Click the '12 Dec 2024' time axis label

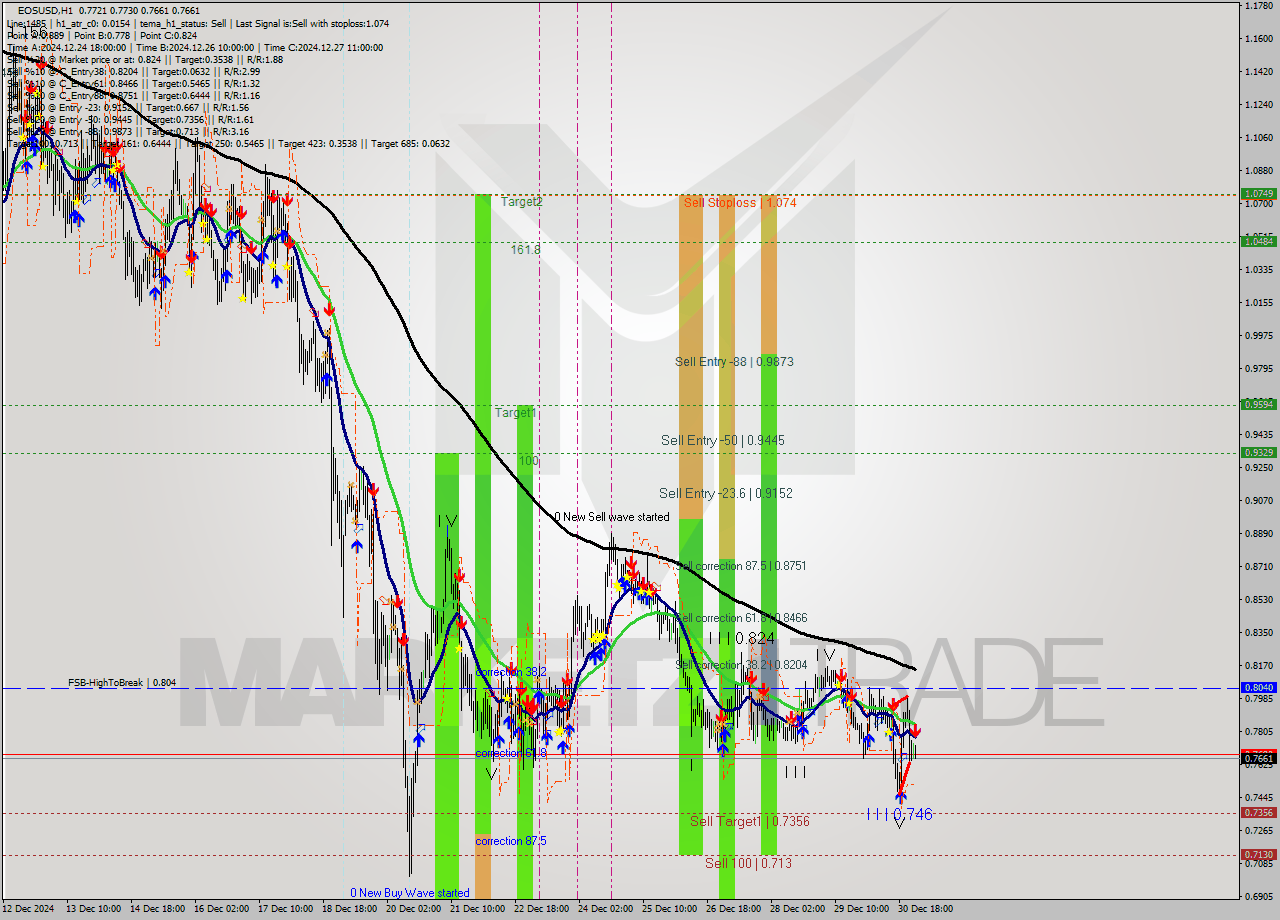27,909
